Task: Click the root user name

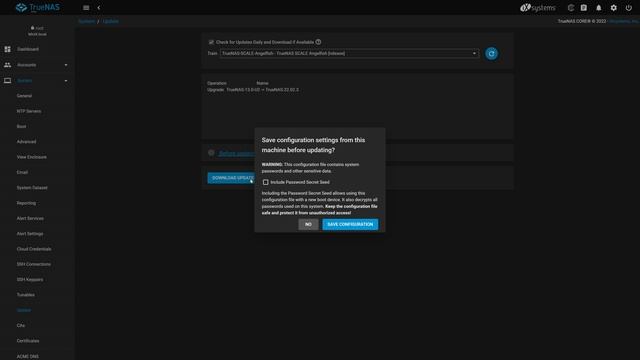Action: point(39,28)
